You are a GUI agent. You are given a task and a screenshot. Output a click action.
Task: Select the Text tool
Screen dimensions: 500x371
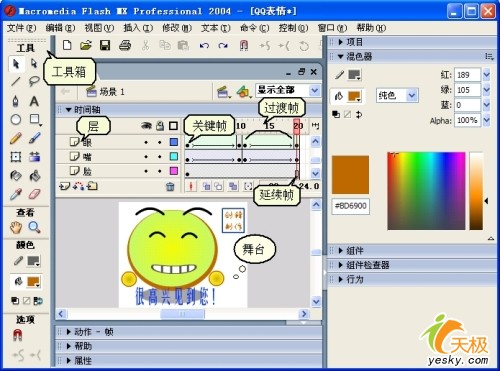(34, 101)
